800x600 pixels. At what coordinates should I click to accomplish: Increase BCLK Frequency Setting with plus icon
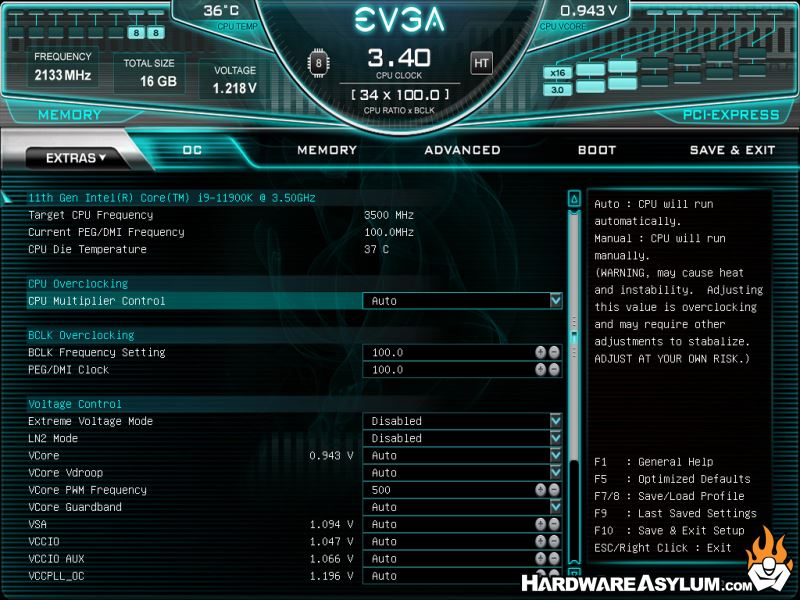[x=541, y=352]
